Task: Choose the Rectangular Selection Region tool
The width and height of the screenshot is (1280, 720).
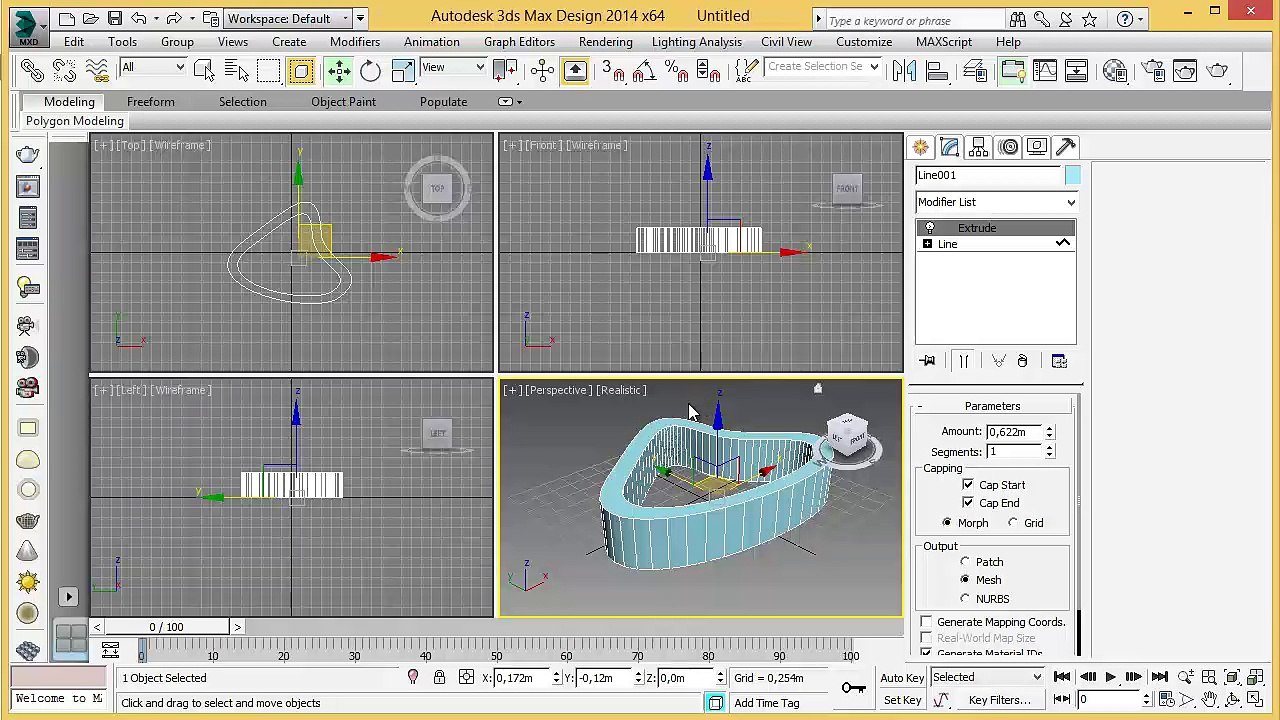Action: click(268, 70)
